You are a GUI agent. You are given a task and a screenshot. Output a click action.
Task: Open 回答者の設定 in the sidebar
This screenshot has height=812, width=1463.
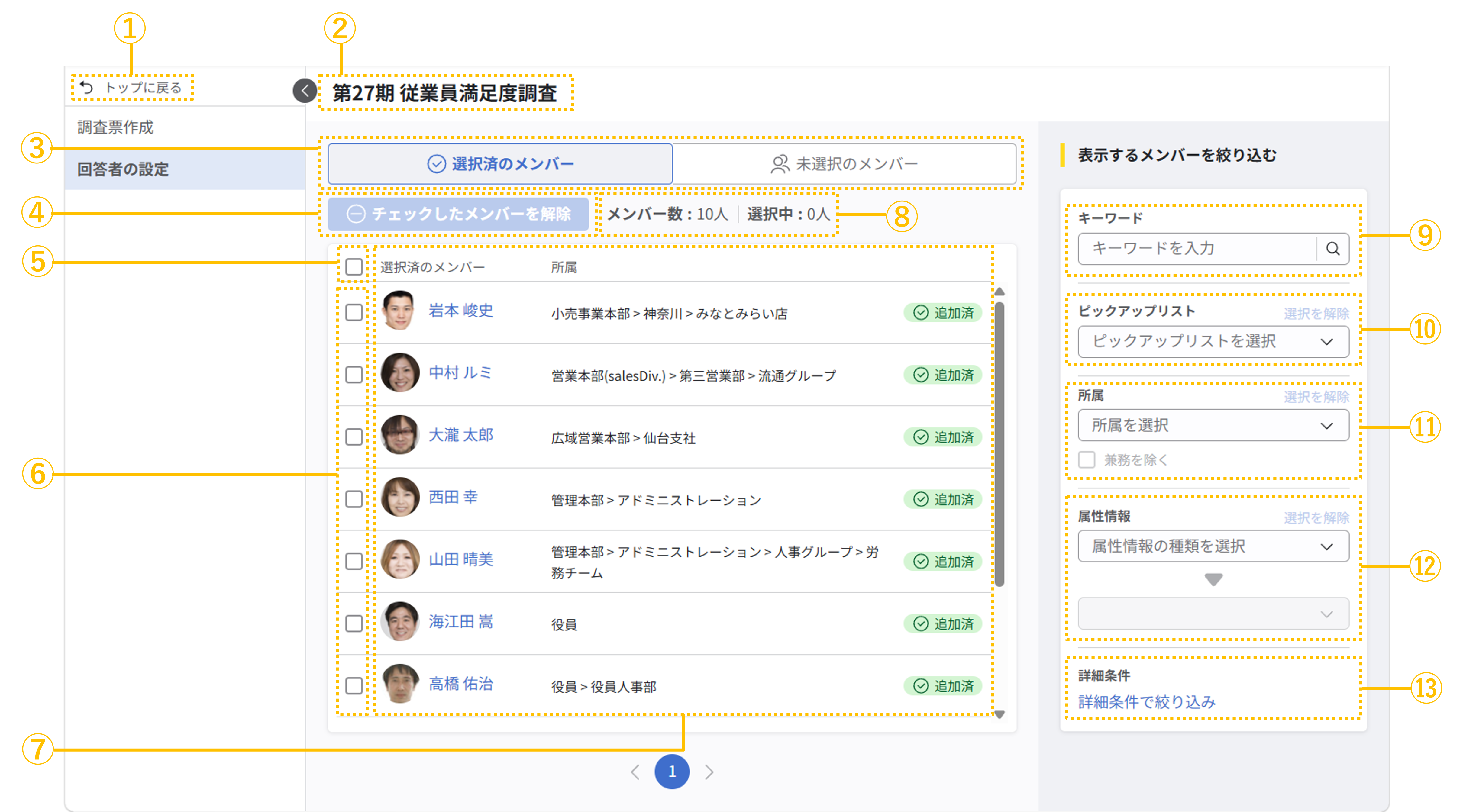185,169
